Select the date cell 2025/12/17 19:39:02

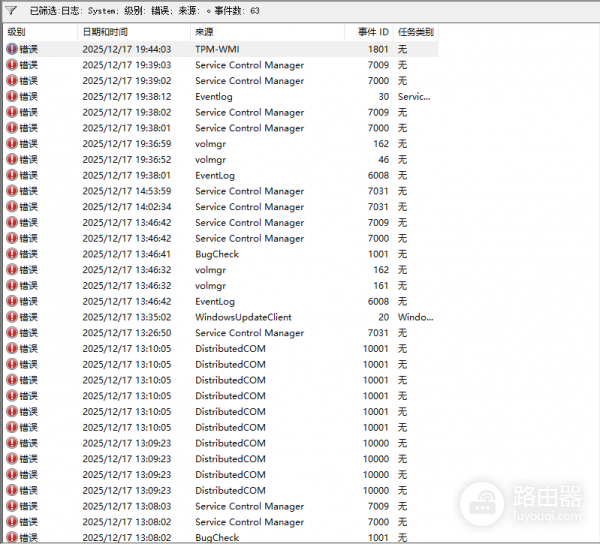click(x=127, y=81)
